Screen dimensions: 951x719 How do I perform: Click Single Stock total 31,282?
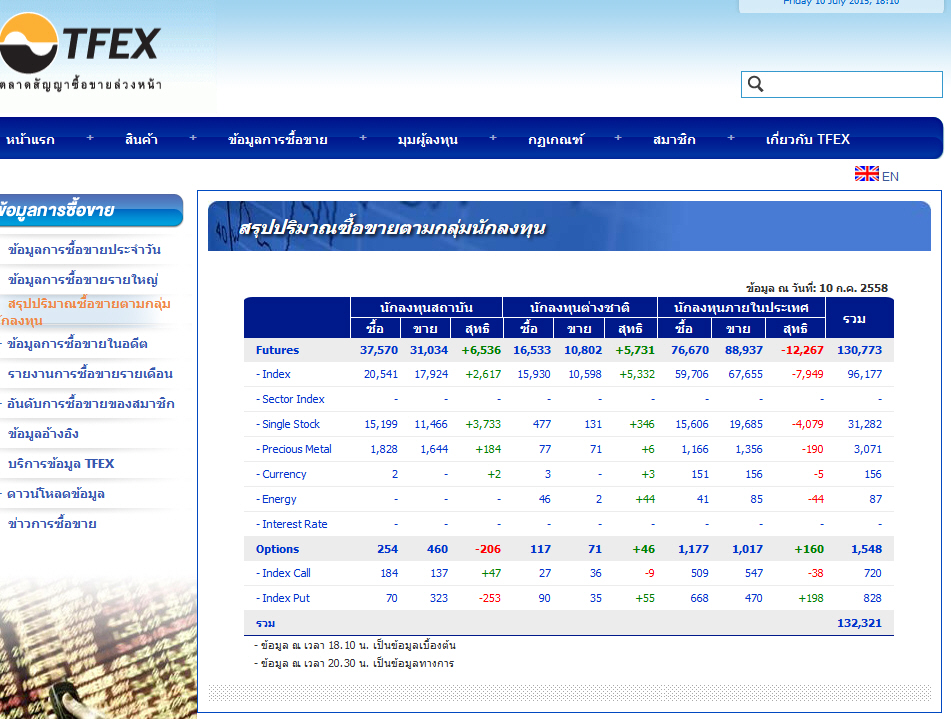point(864,424)
